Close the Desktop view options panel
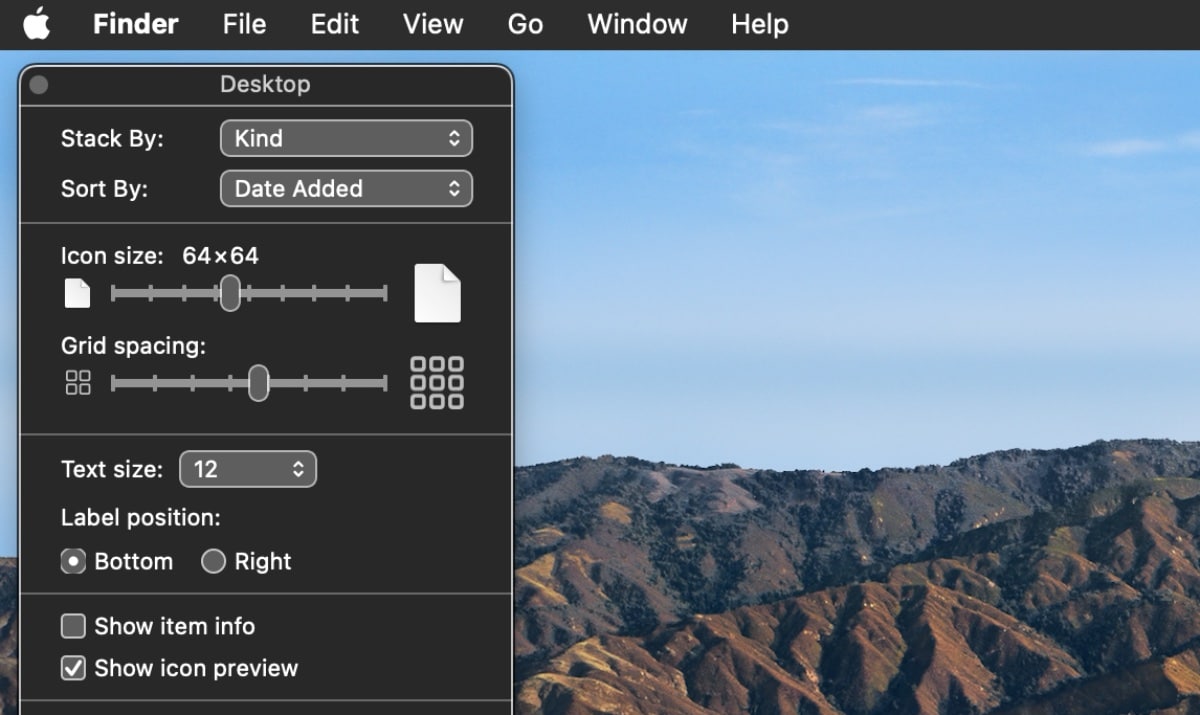Image resolution: width=1200 pixels, height=715 pixels. point(39,85)
